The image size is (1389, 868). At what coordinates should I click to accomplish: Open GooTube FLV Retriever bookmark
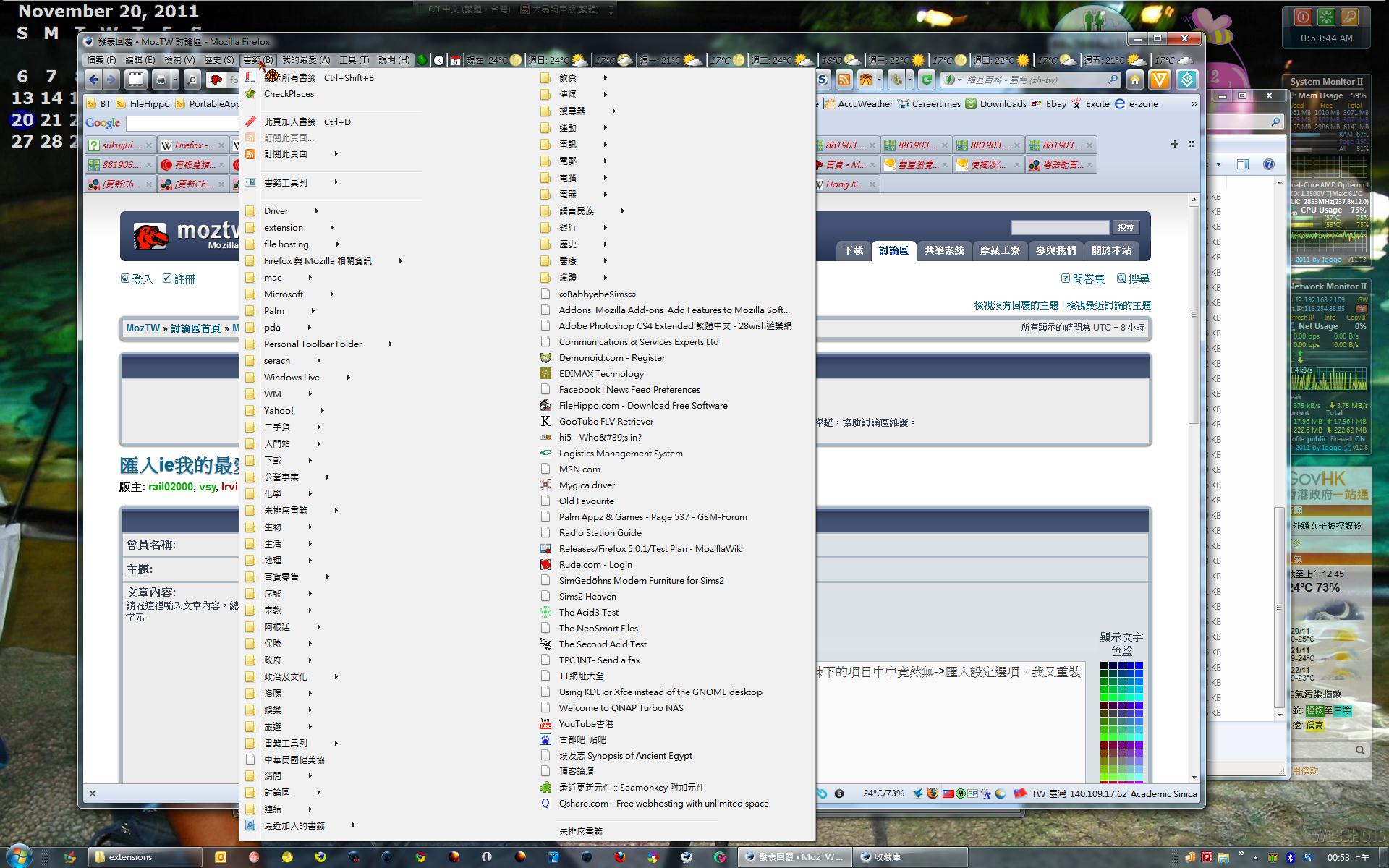tap(606, 421)
